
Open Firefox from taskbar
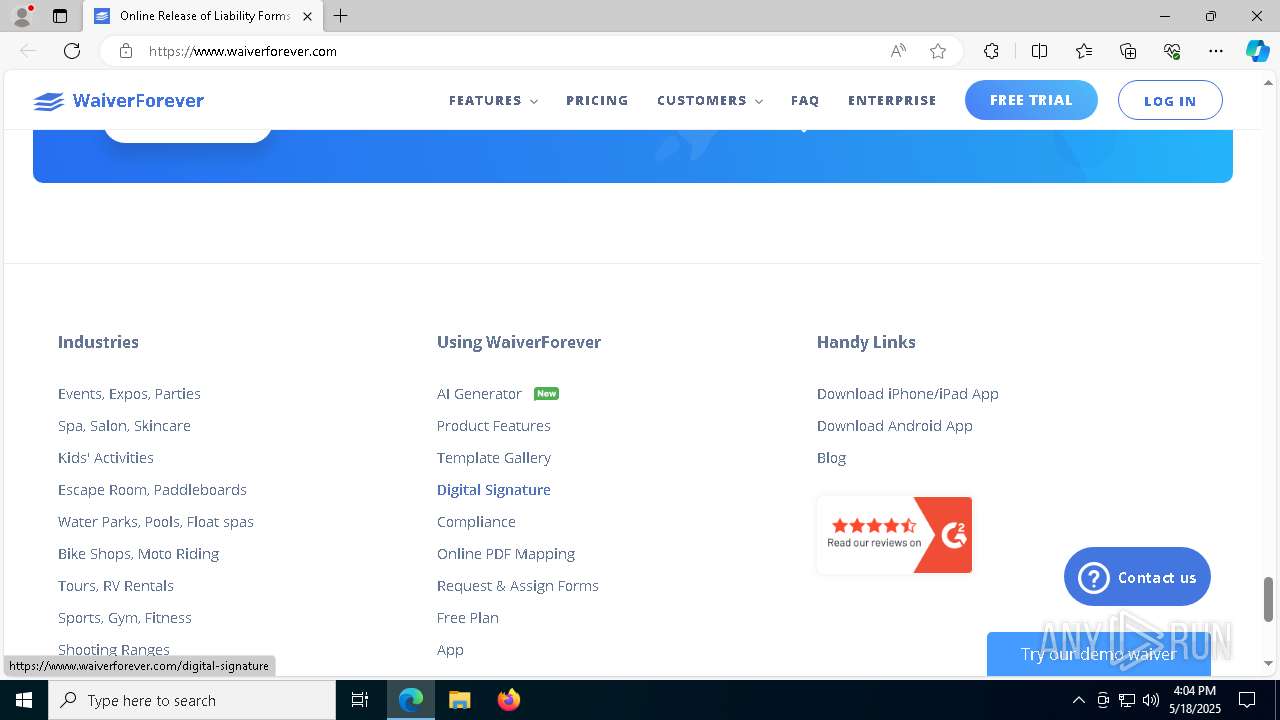(x=508, y=700)
